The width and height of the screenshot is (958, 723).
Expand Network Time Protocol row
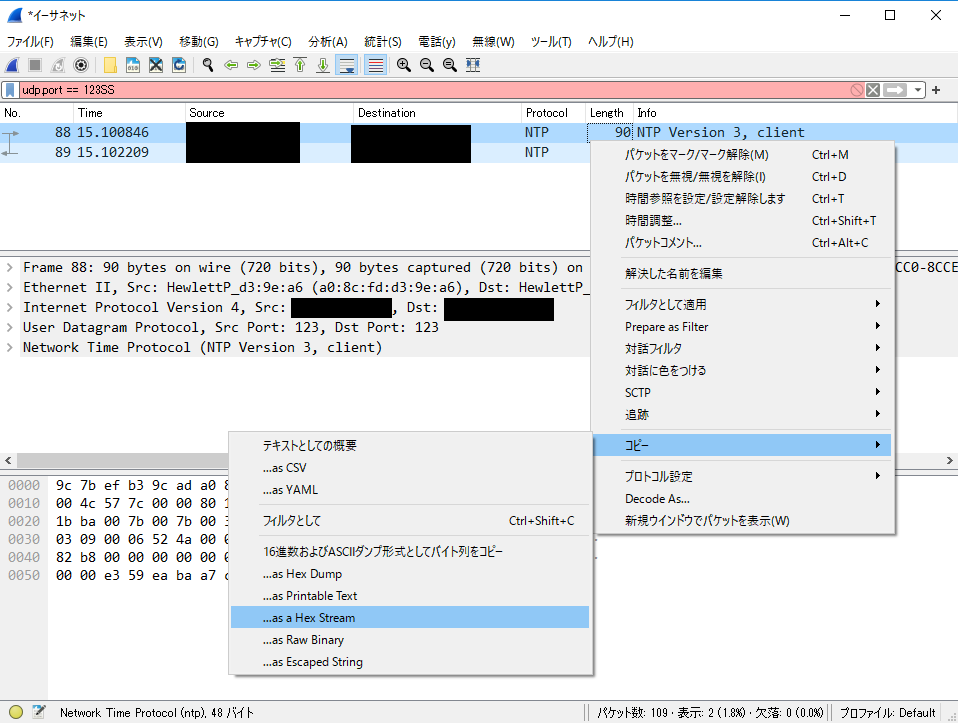(x=10, y=347)
